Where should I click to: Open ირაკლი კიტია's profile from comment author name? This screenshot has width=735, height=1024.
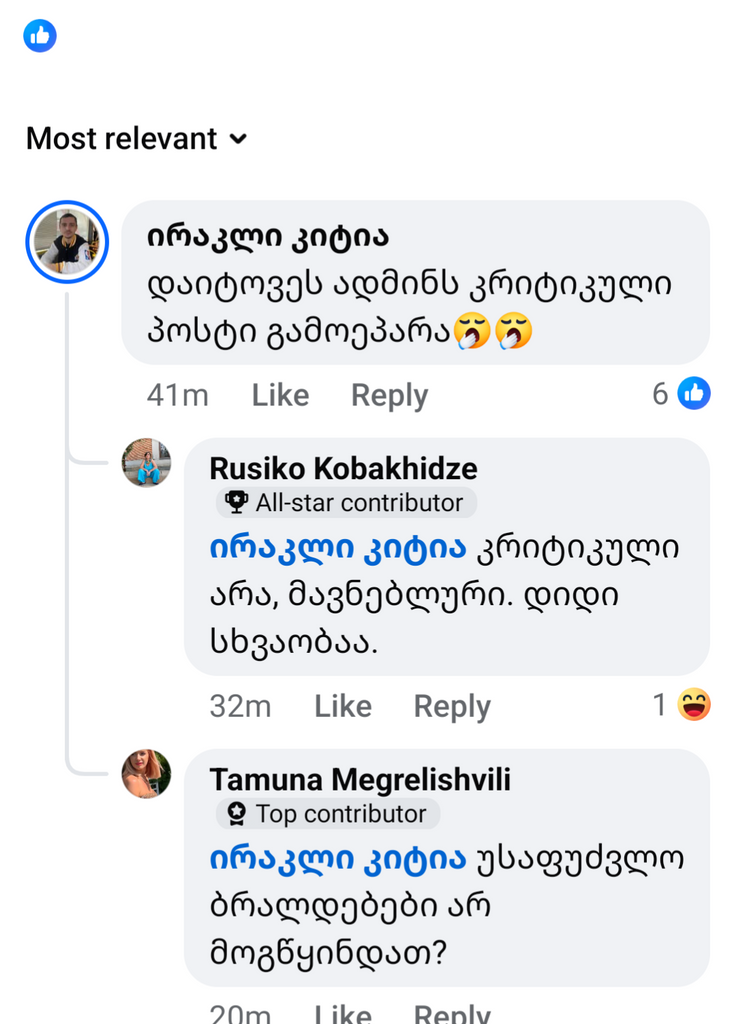[x=267, y=237]
